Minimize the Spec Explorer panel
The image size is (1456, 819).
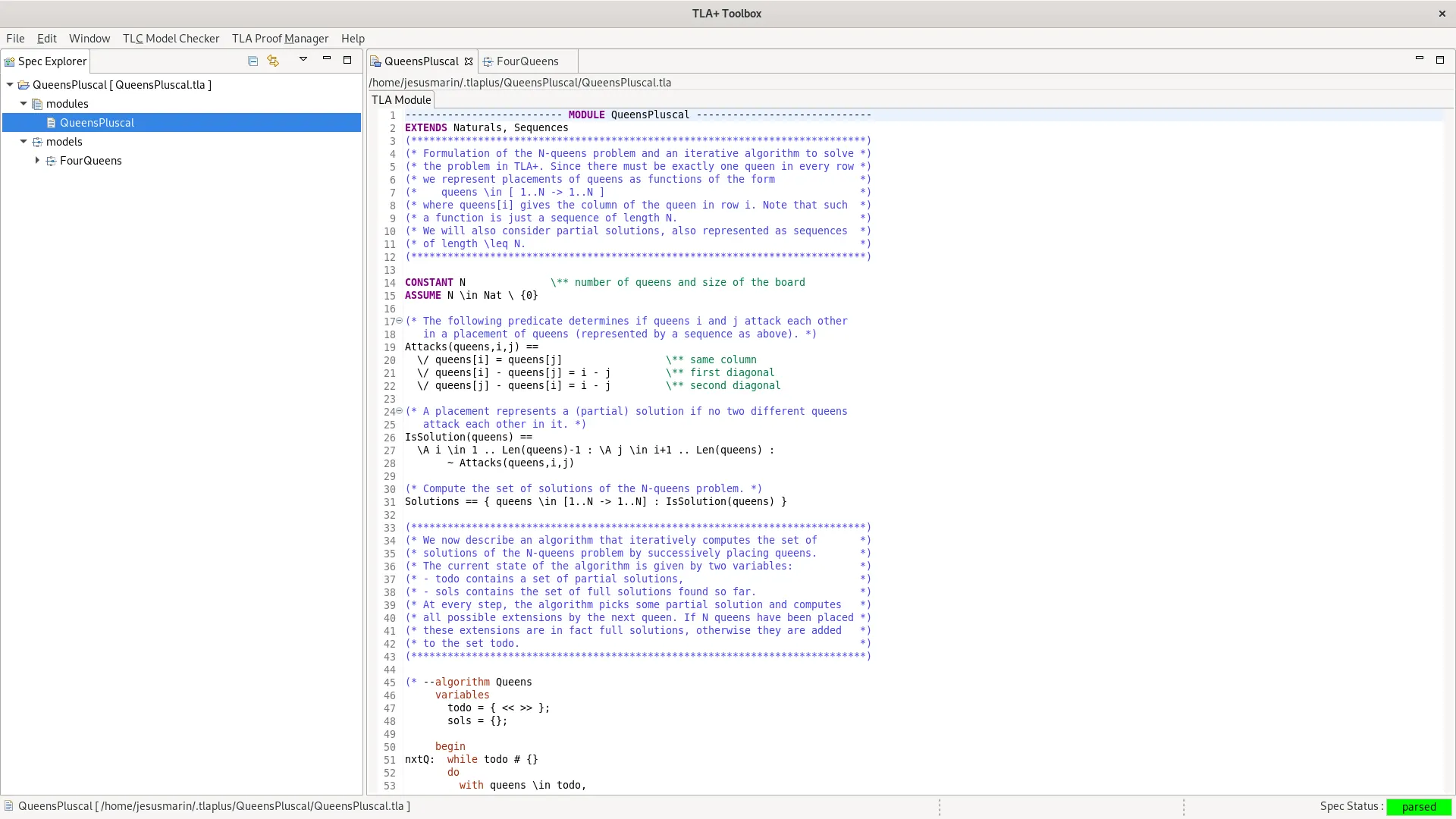(x=327, y=59)
